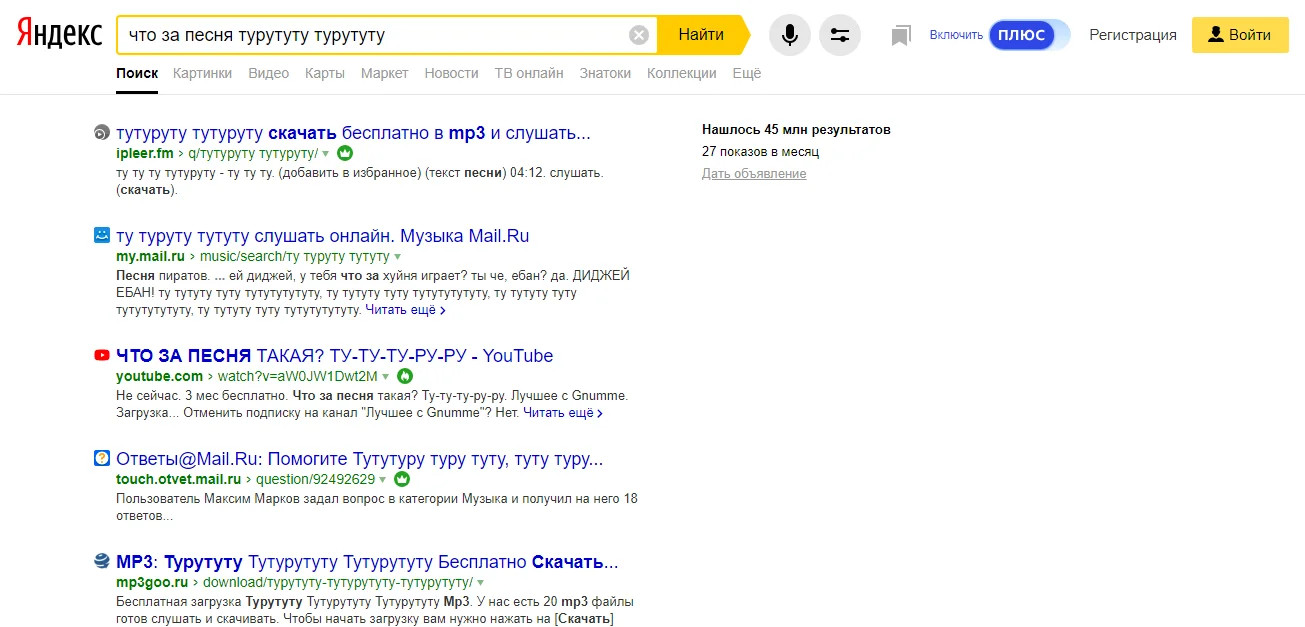
Task: Click the youtube.com domain link
Action: [159, 377]
